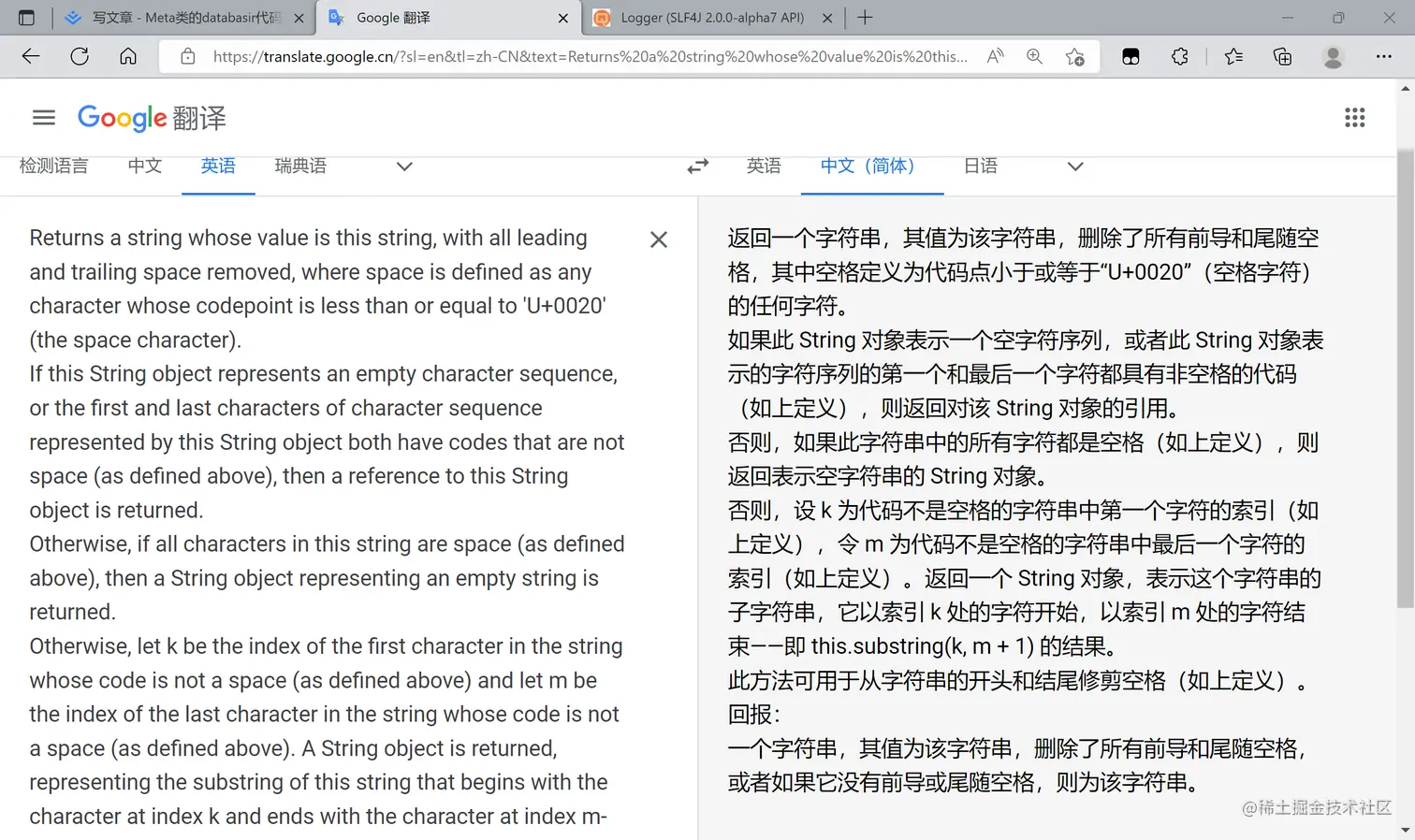The height and width of the screenshot is (840, 1415).
Task: Click the Google 翻译 logo
Action: pyautogui.click(x=152, y=118)
